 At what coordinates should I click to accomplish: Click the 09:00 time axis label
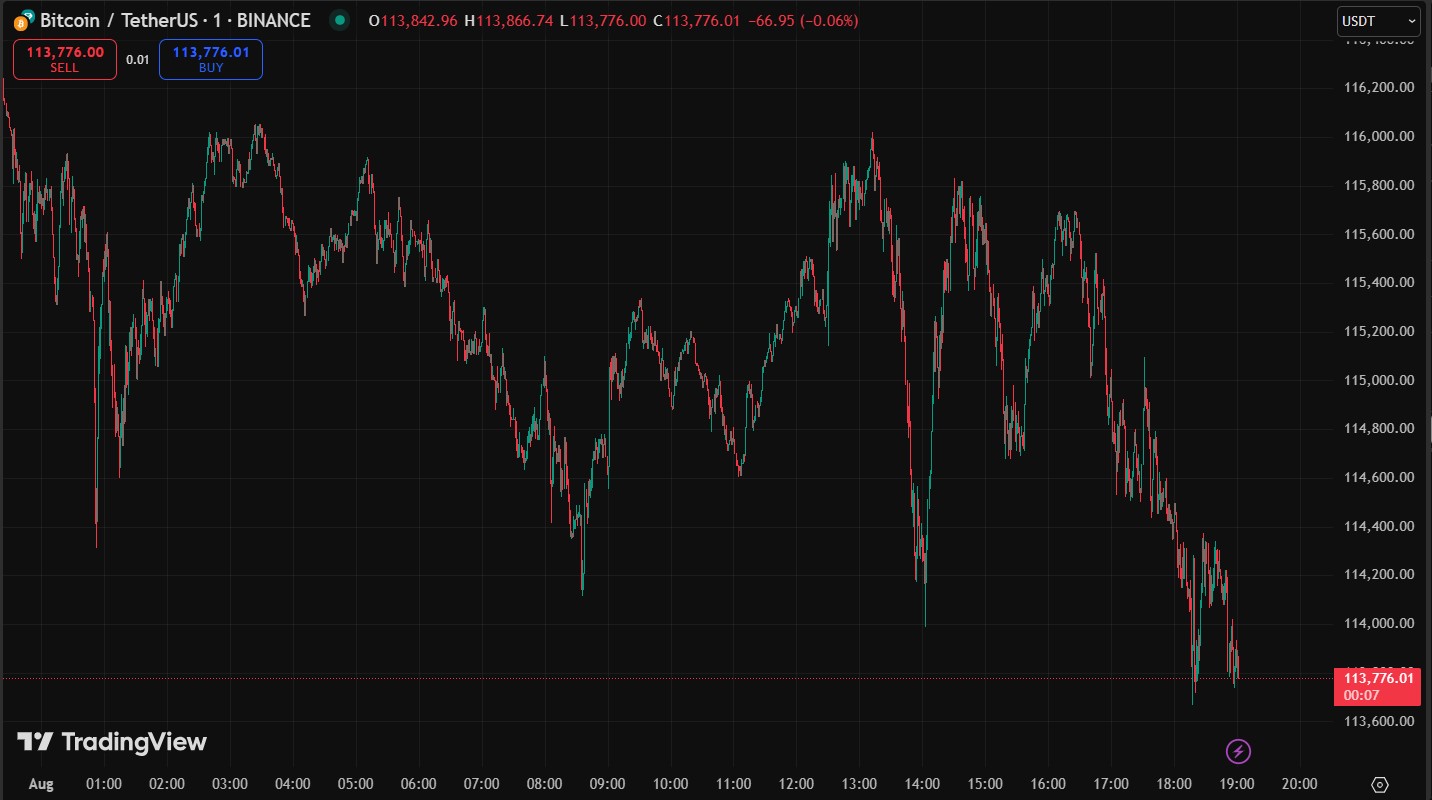(x=607, y=784)
